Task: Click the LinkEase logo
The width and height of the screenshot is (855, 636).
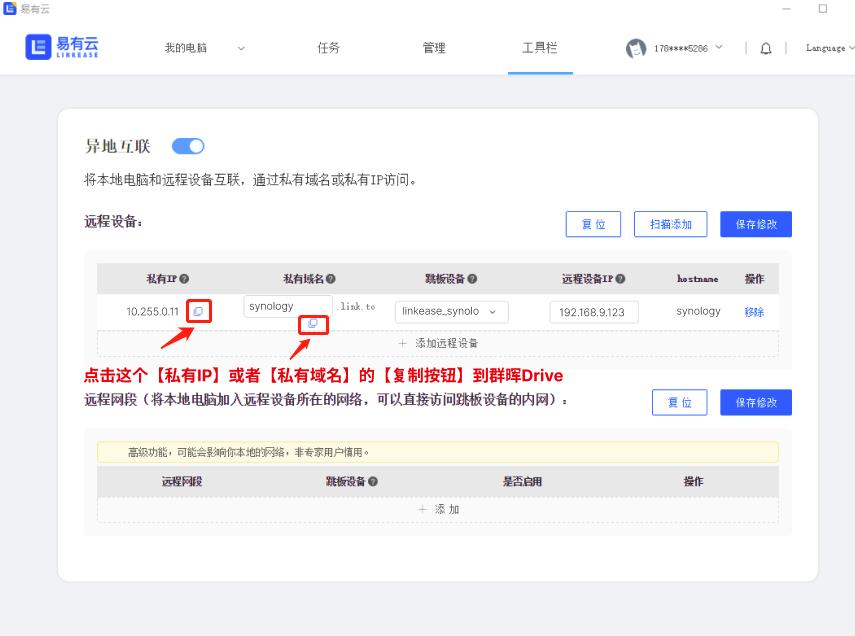Action: 62,47
